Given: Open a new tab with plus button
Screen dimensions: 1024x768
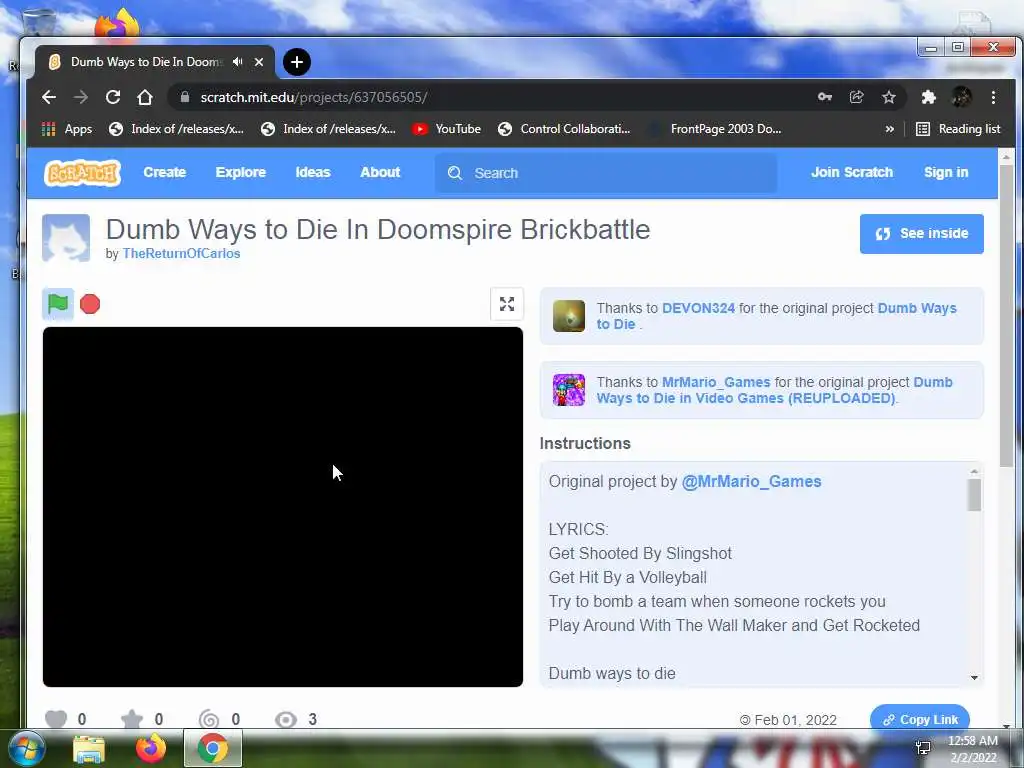Looking at the screenshot, I should (297, 62).
